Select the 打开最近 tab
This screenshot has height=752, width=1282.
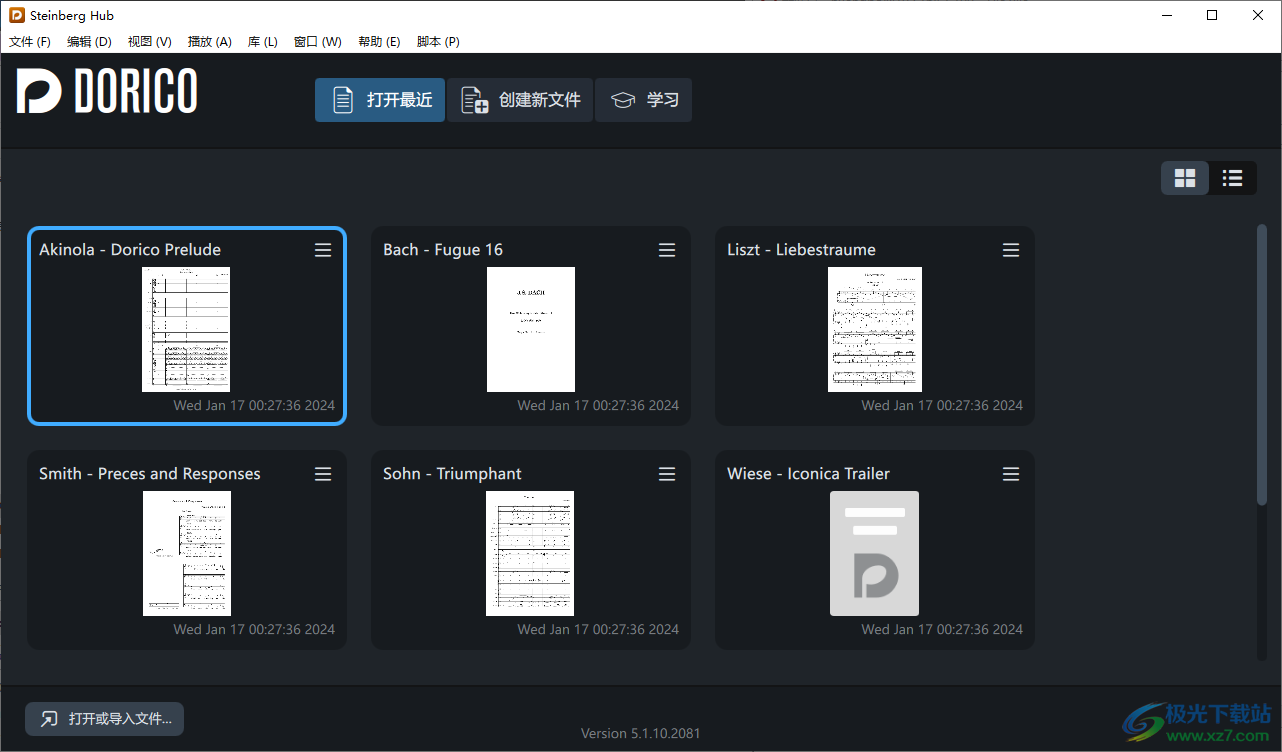point(380,100)
